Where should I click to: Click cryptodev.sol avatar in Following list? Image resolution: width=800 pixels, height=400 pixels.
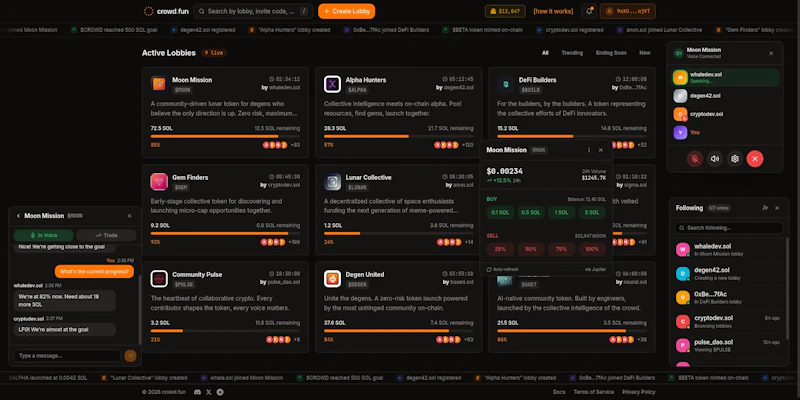tap(683, 321)
